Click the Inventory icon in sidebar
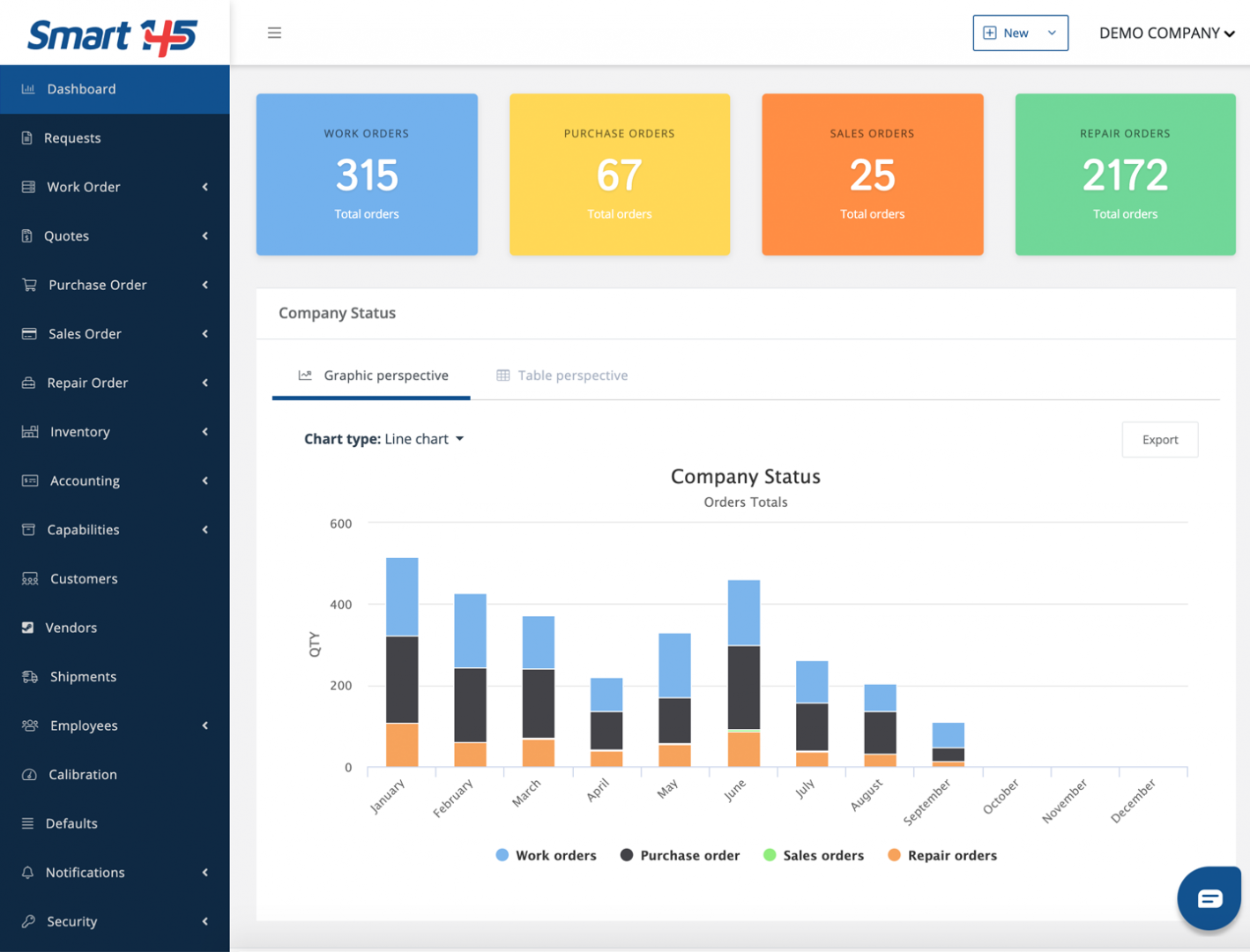 (x=26, y=431)
